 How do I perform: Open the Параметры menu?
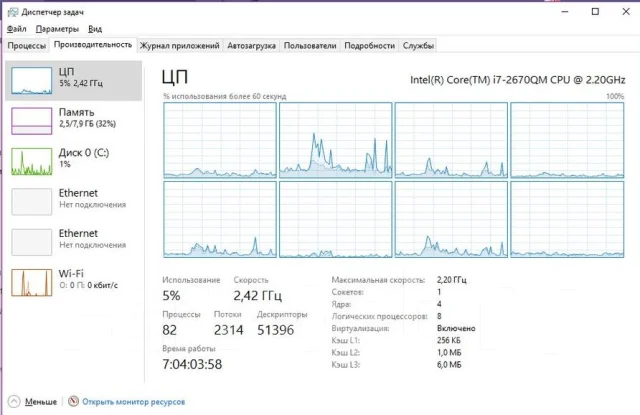(x=57, y=29)
